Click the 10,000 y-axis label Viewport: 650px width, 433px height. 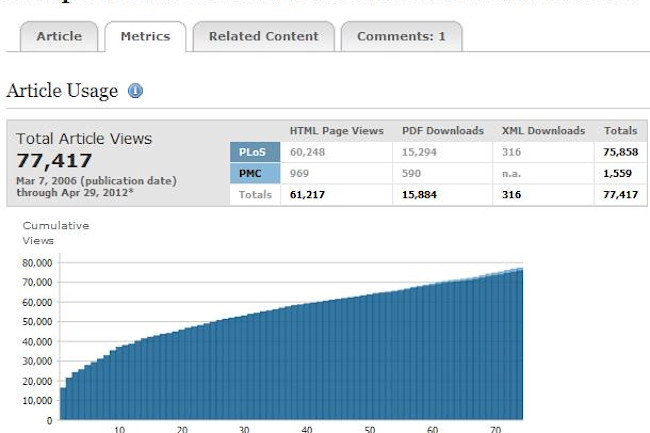pos(37,401)
